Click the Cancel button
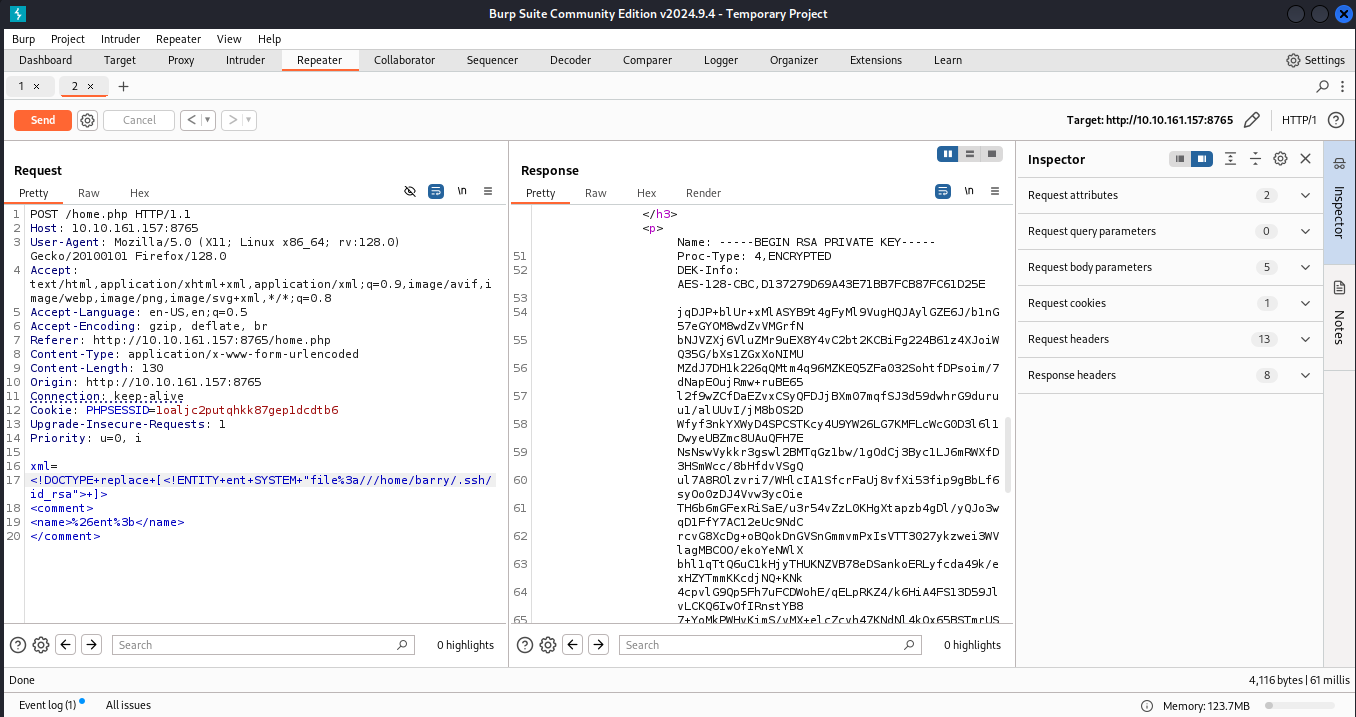The height and width of the screenshot is (717, 1356). pyautogui.click(x=139, y=120)
